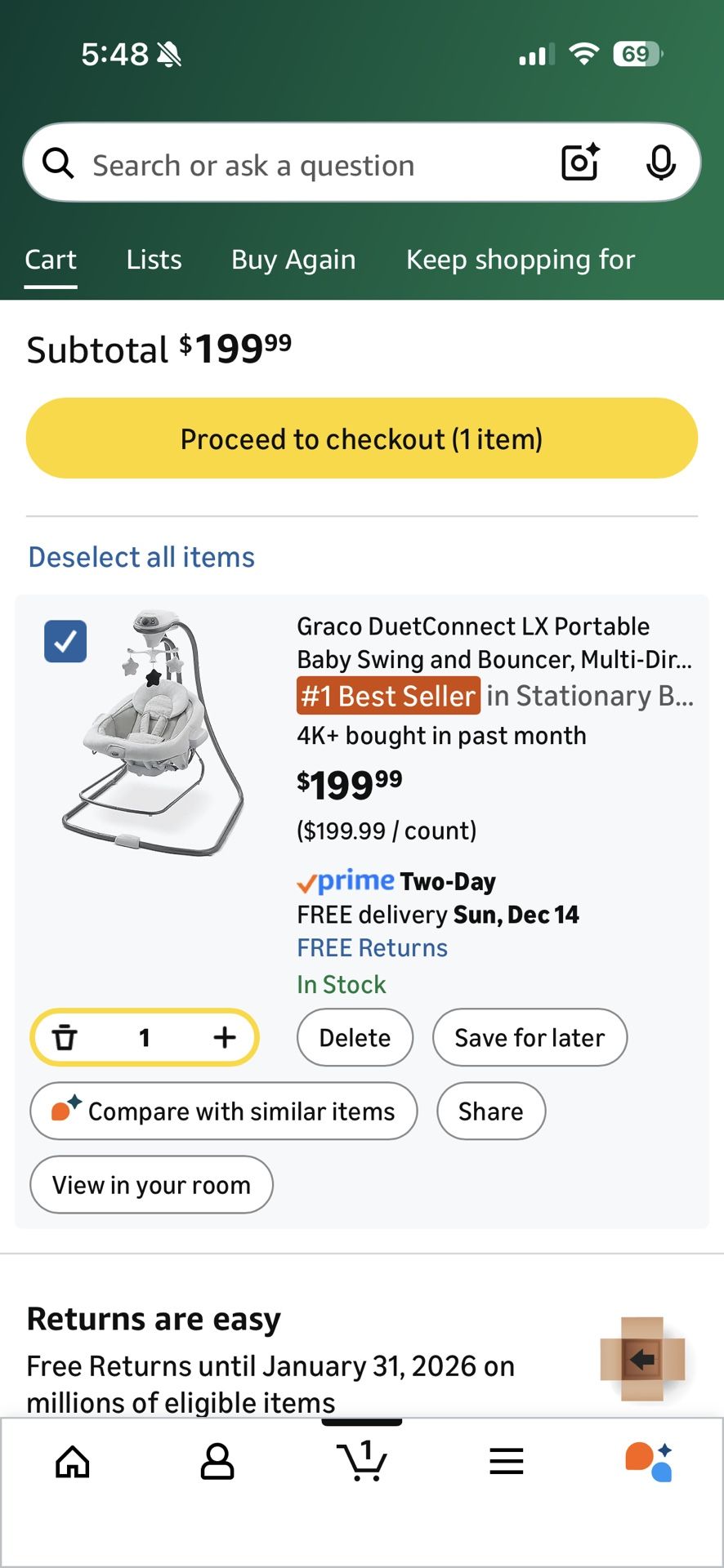Click the FREE Returns link
This screenshot has height=1568, width=724.
[371, 947]
